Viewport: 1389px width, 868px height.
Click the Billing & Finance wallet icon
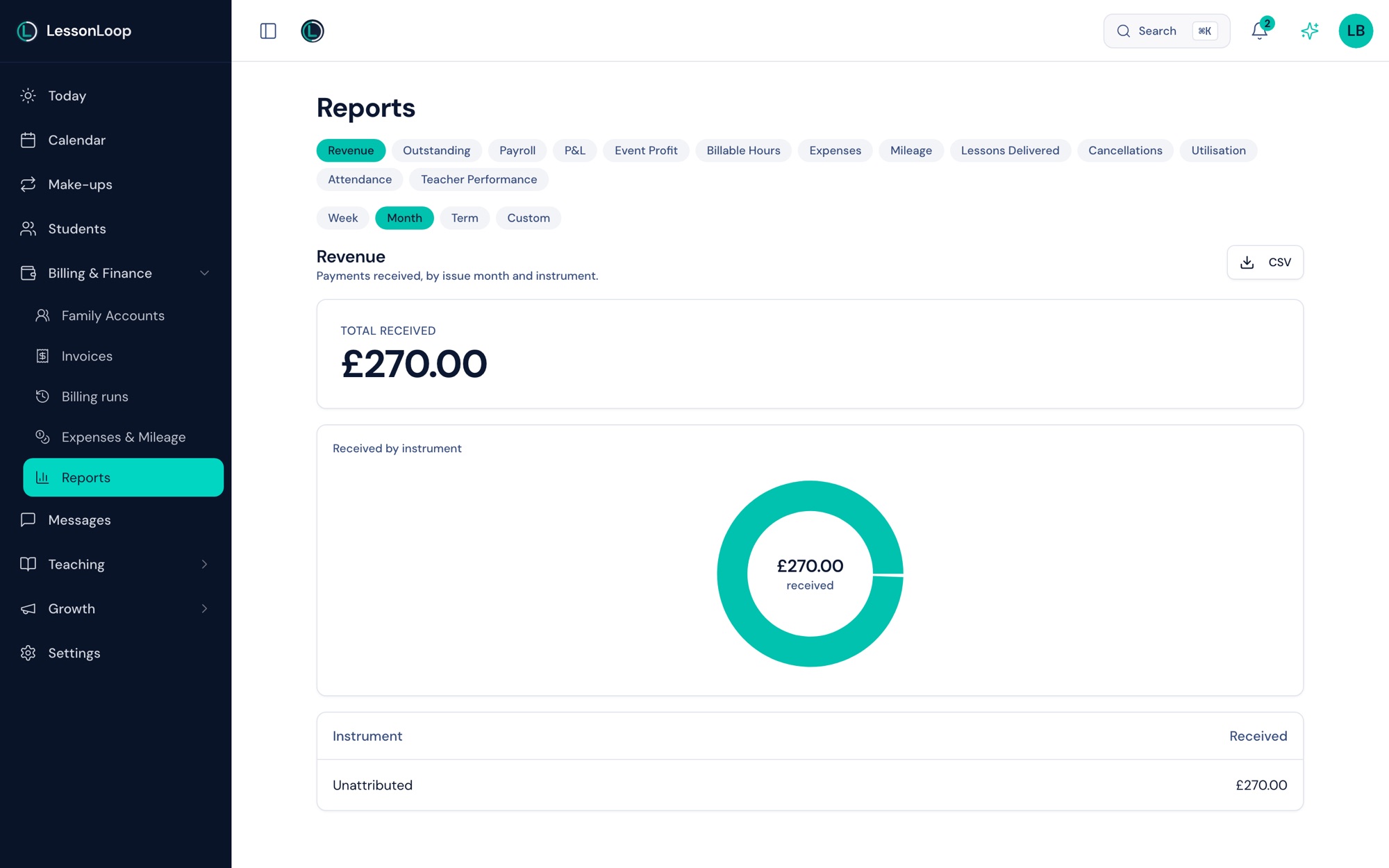28,274
